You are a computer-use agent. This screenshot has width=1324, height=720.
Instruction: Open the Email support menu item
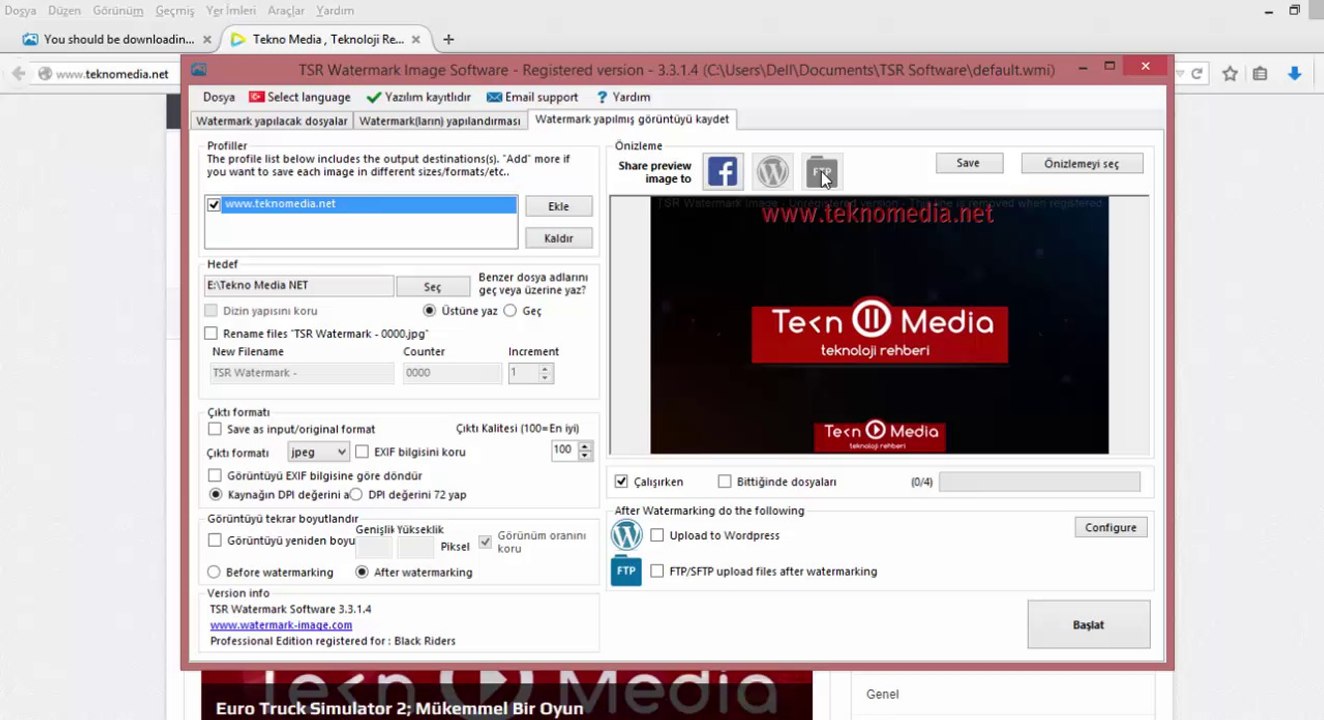tap(532, 97)
